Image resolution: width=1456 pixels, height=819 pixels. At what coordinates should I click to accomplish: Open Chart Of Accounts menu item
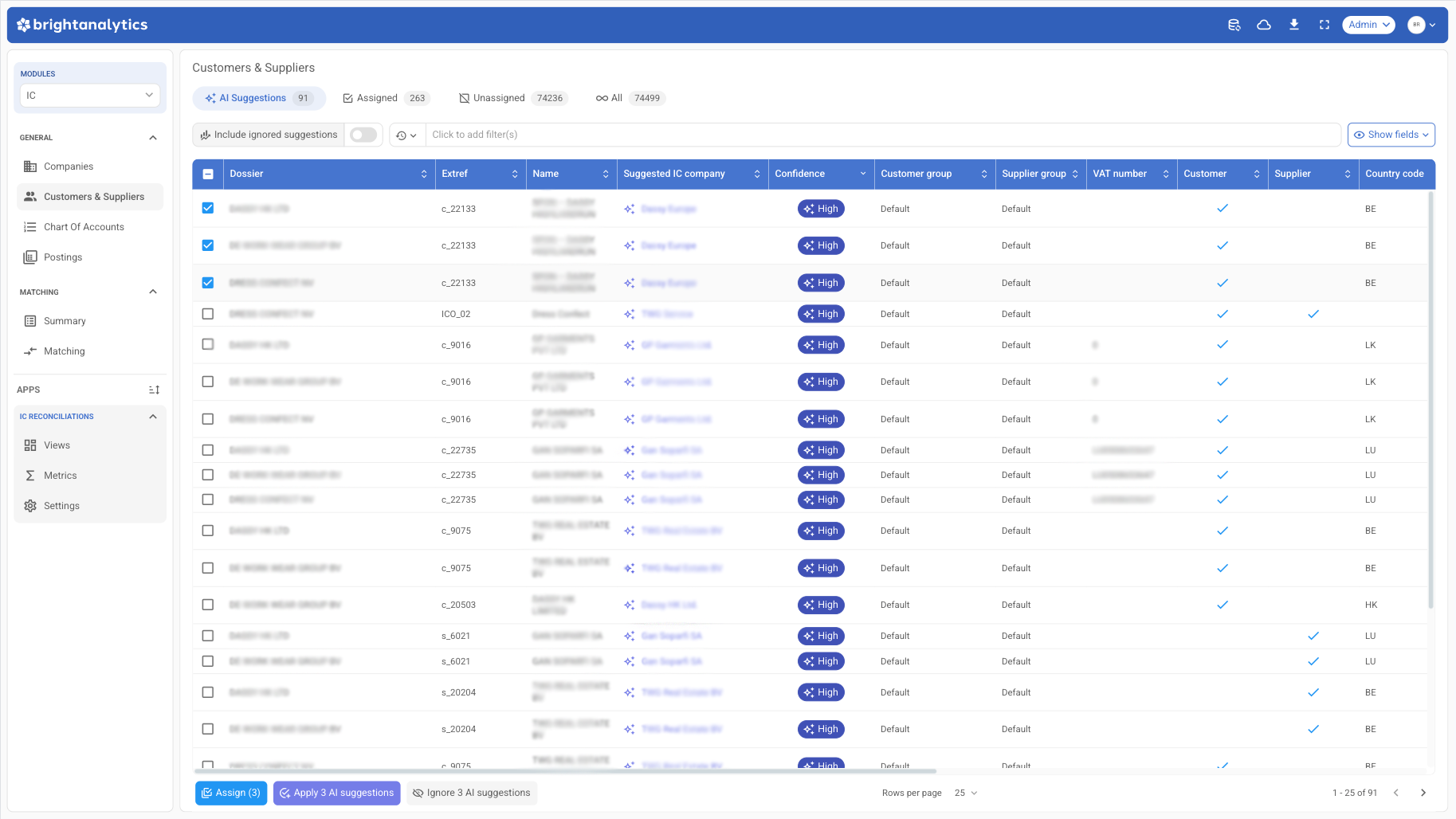pyautogui.click(x=84, y=227)
